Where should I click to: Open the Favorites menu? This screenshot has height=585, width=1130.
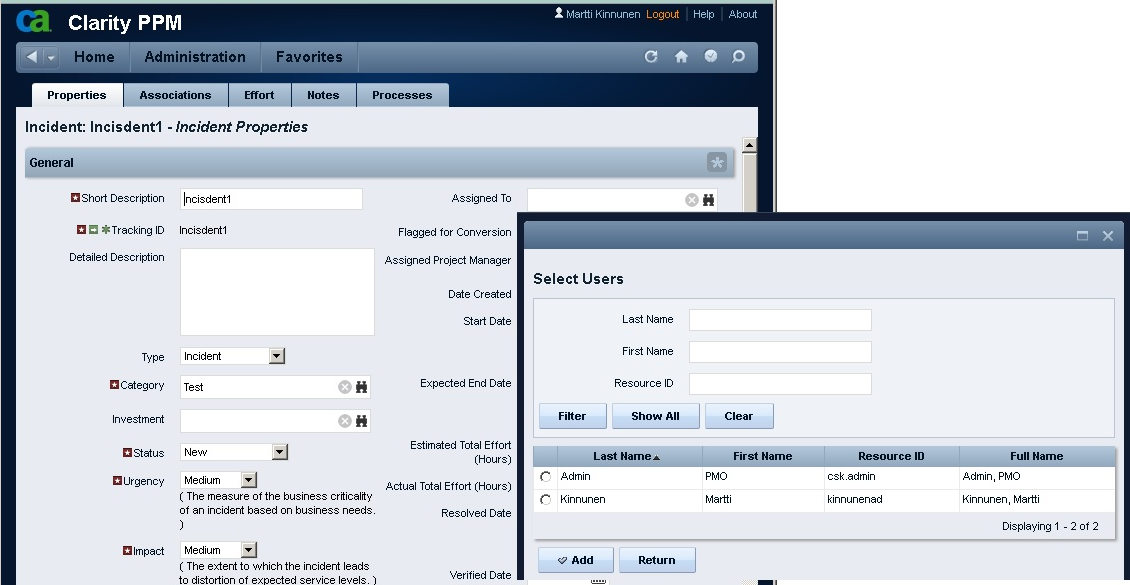pyautogui.click(x=309, y=57)
